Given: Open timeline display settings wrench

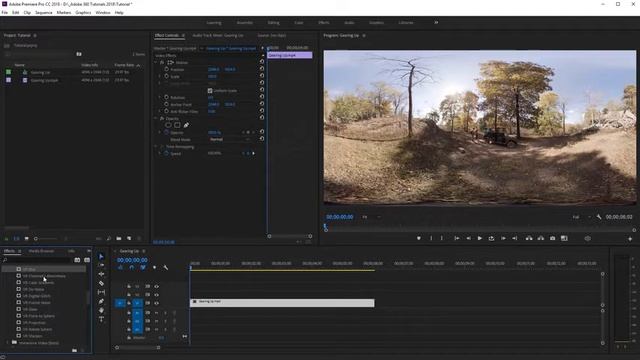Looking at the screenshot, I should (166, 268).
